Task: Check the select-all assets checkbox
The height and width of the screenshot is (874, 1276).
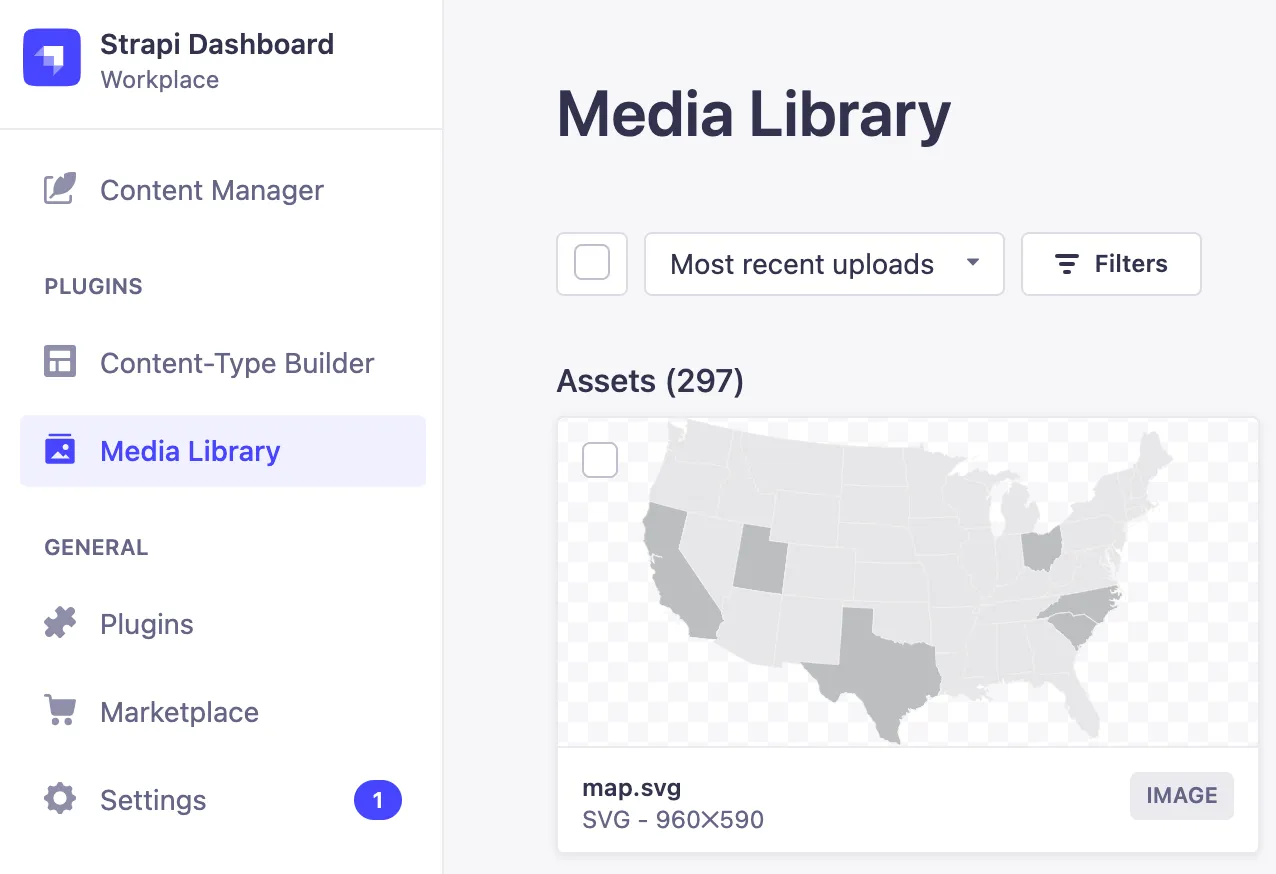Action: click(x=592, y=264)
